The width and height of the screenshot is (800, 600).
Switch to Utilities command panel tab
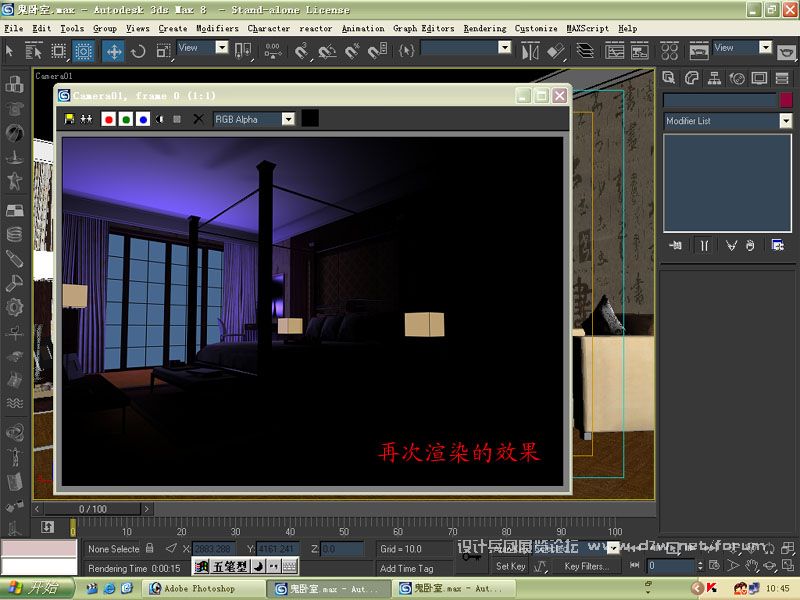782,78
